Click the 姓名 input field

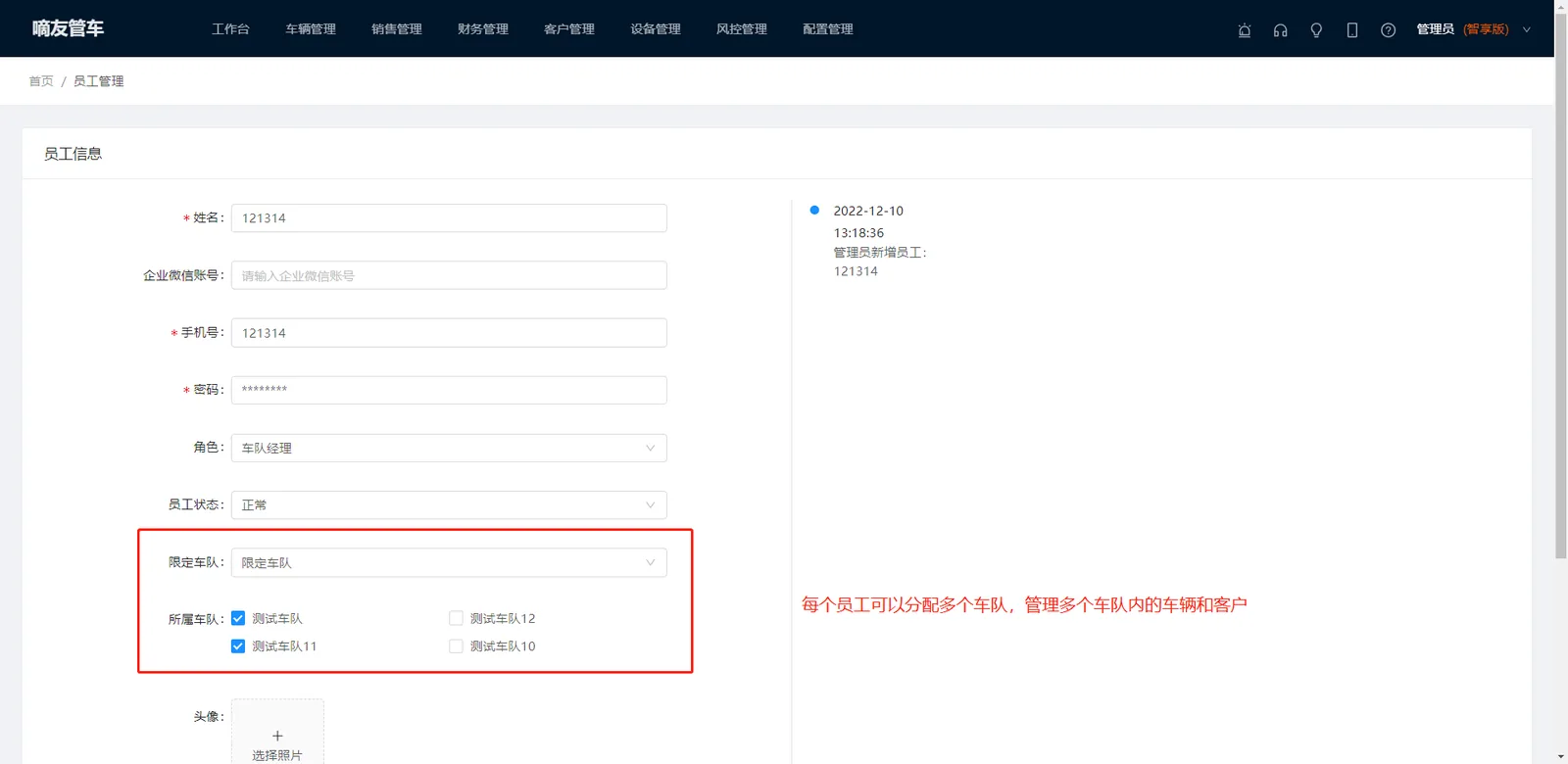pos(449,218)
